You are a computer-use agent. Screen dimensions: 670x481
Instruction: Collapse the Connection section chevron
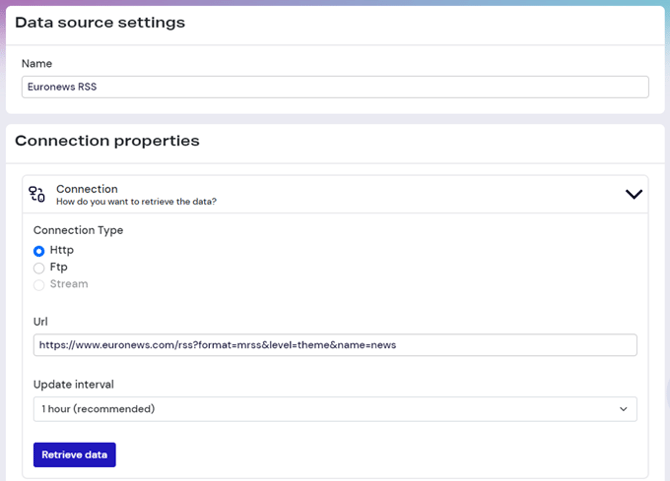pyautogui.click(x=633, y=194)
